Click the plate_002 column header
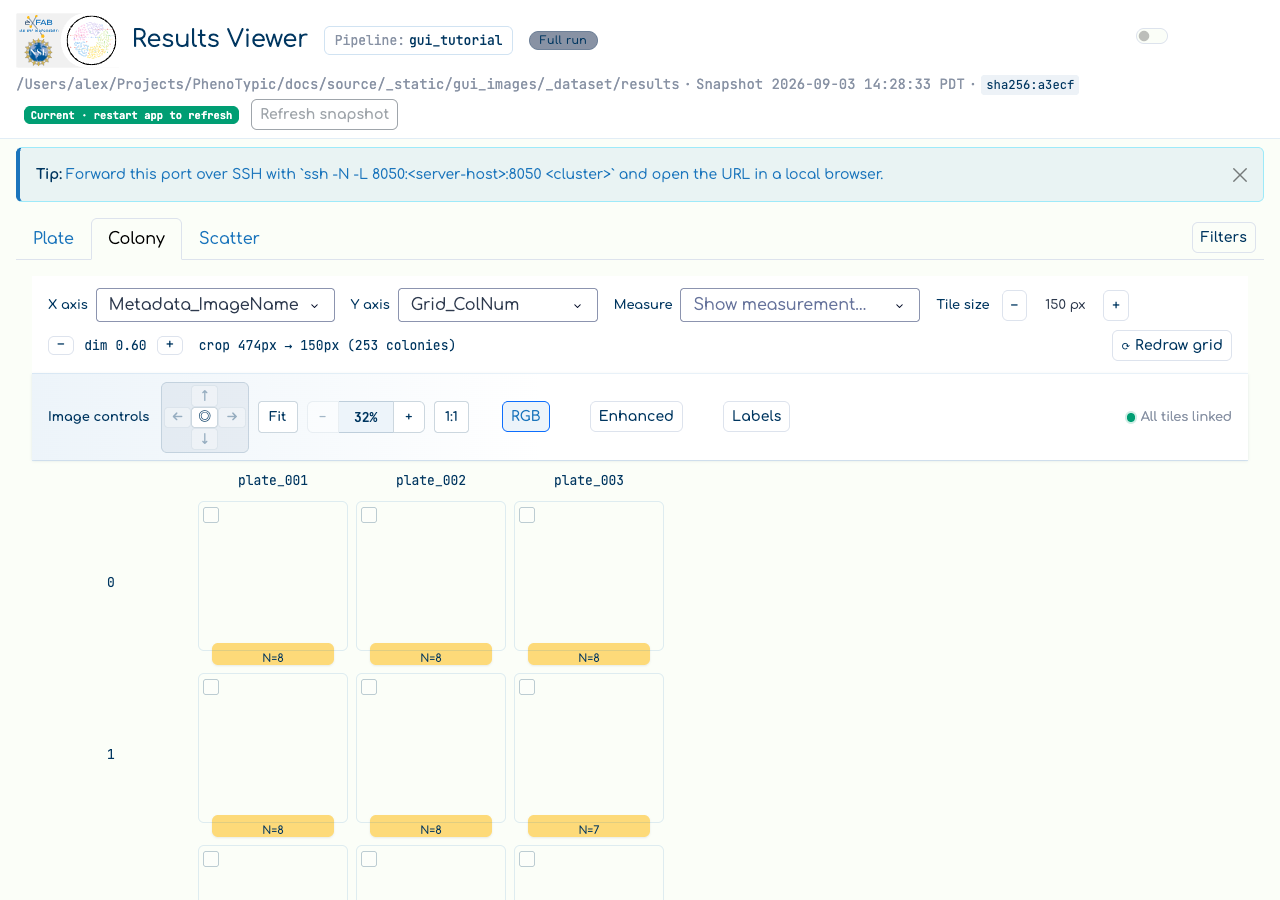 click(431, 481)
